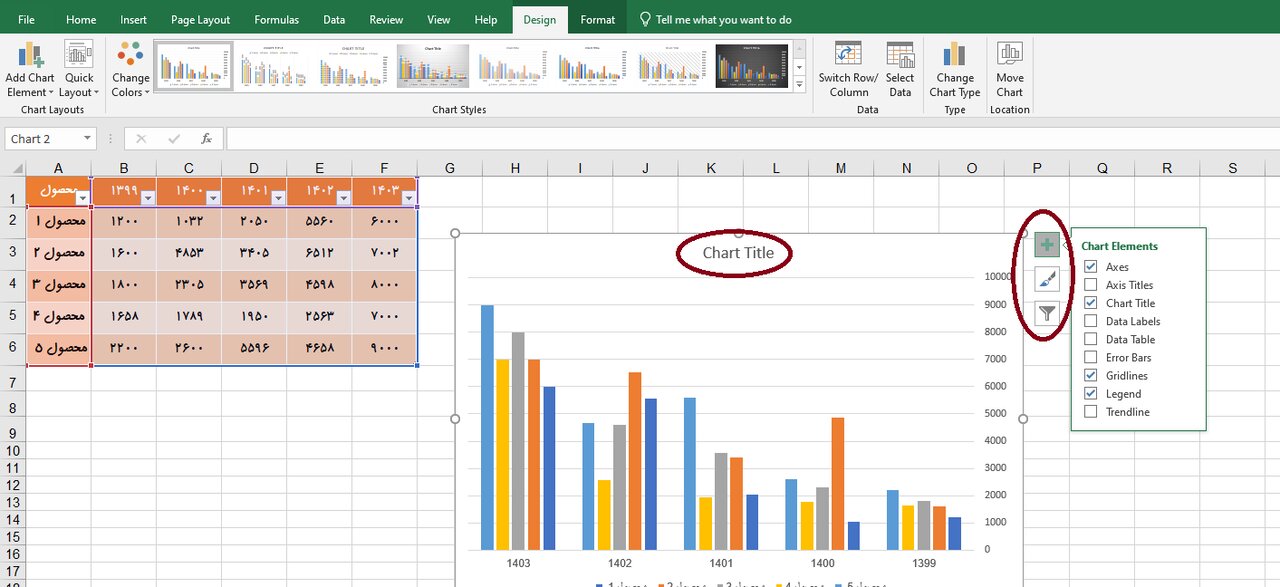Open the Select Data dialog

click(x=900, y=56)
